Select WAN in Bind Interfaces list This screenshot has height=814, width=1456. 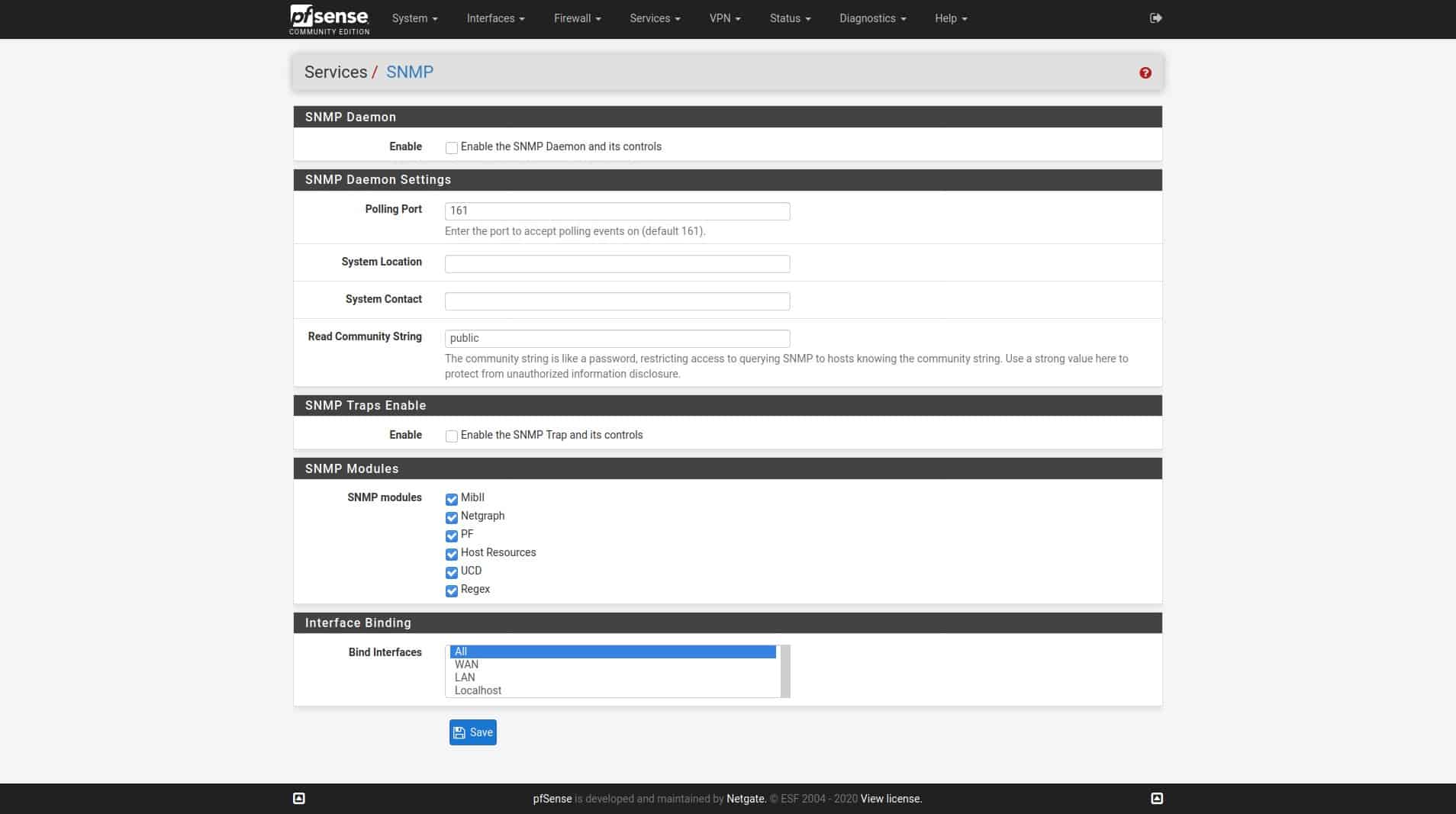[613, 664]
